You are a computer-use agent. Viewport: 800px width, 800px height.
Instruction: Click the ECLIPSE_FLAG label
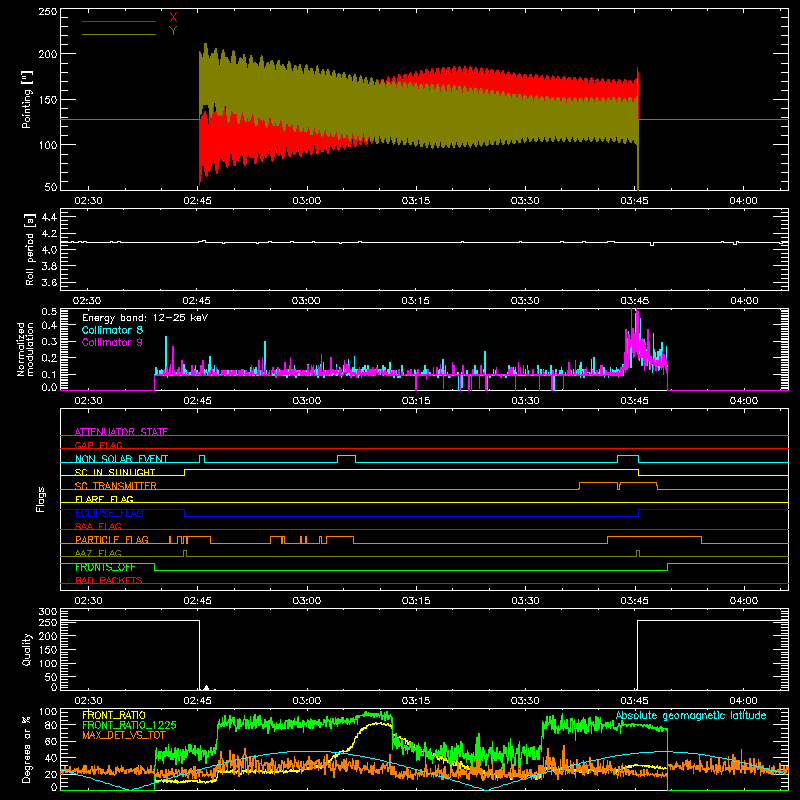click(x=109, y=513)
